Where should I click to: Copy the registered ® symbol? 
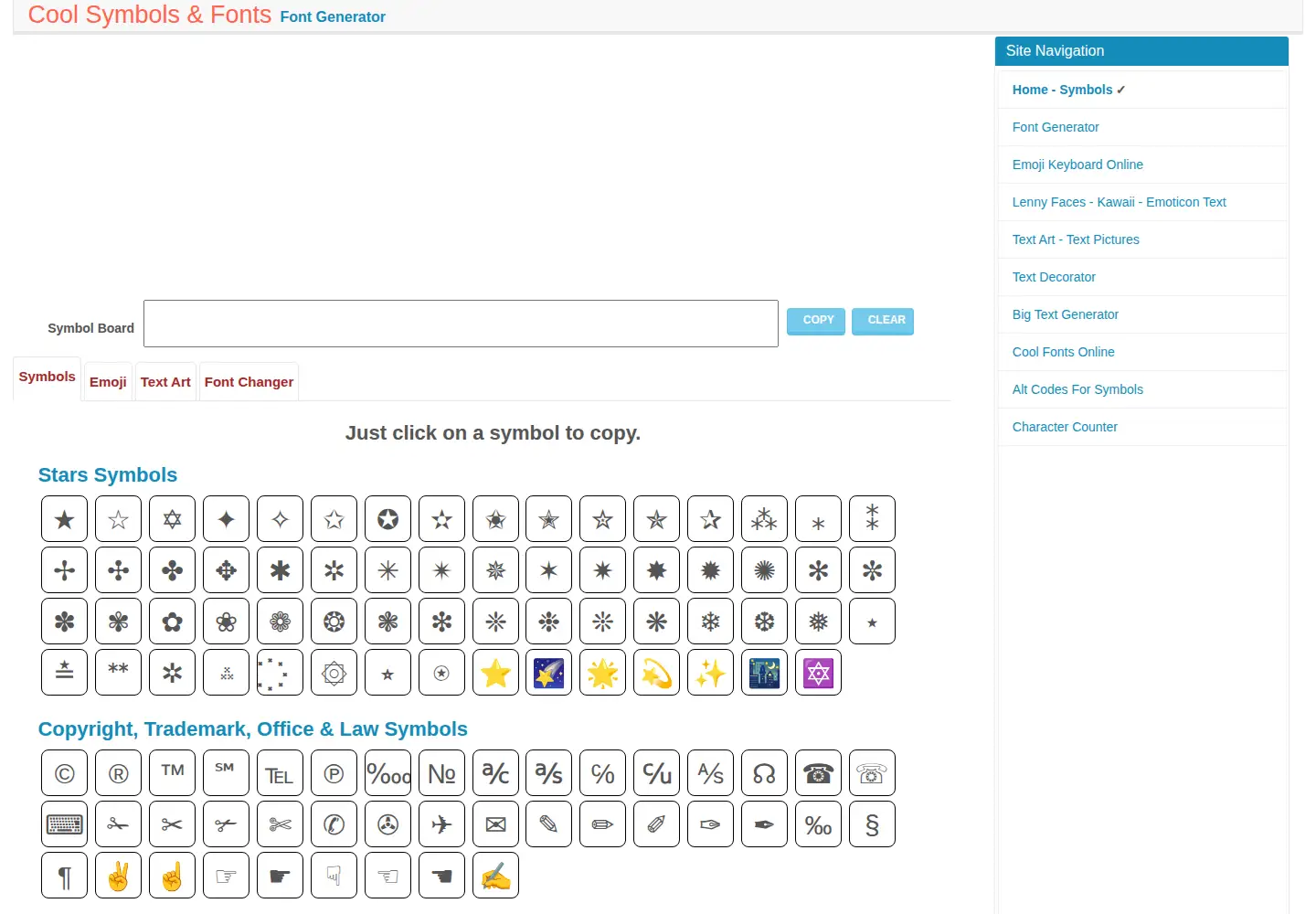118,773
